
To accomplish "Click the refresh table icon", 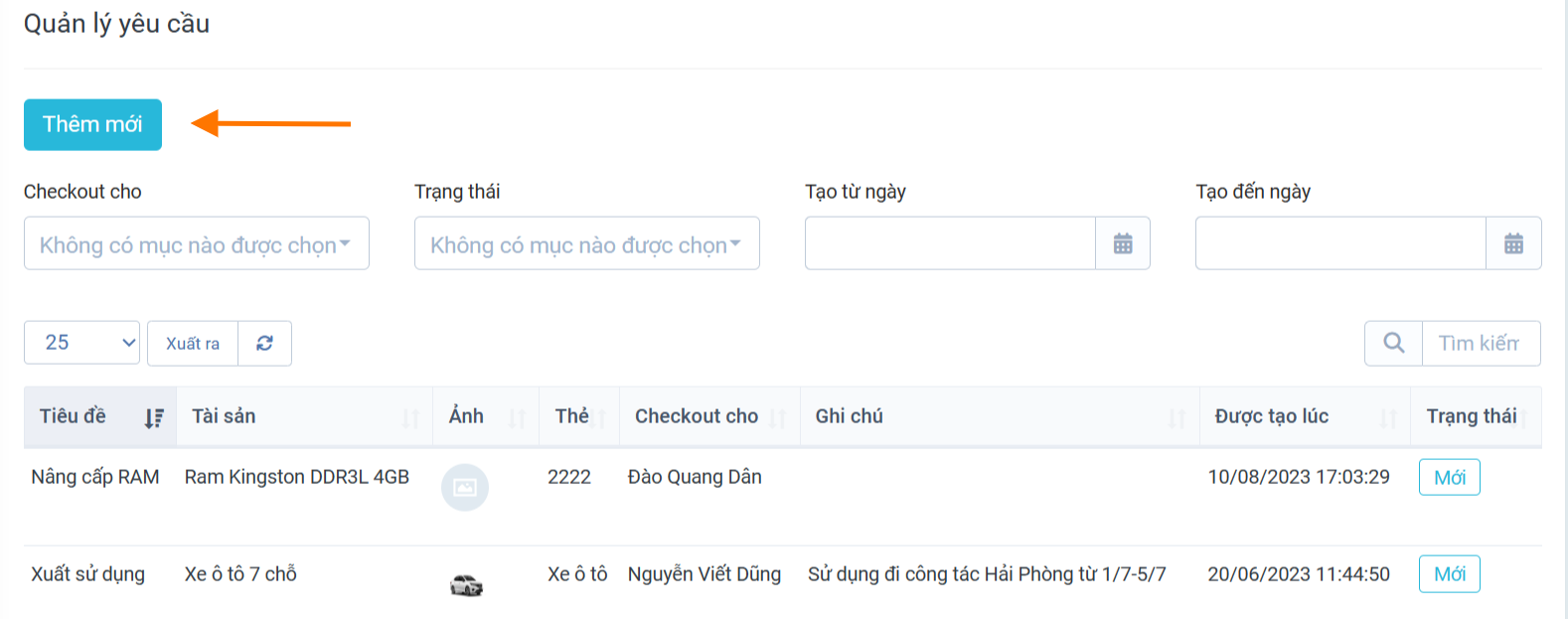I will point(264,343).
